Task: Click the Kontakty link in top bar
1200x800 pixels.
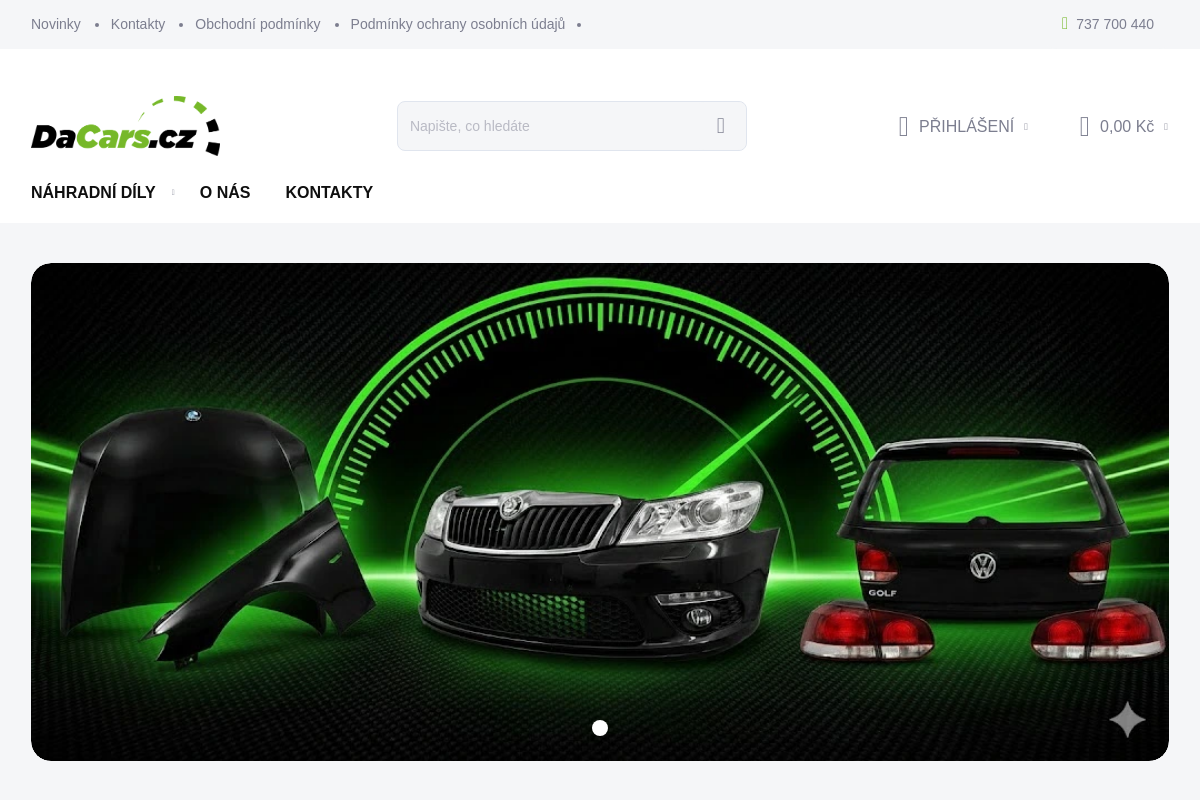Action: [x=138, y=24]
